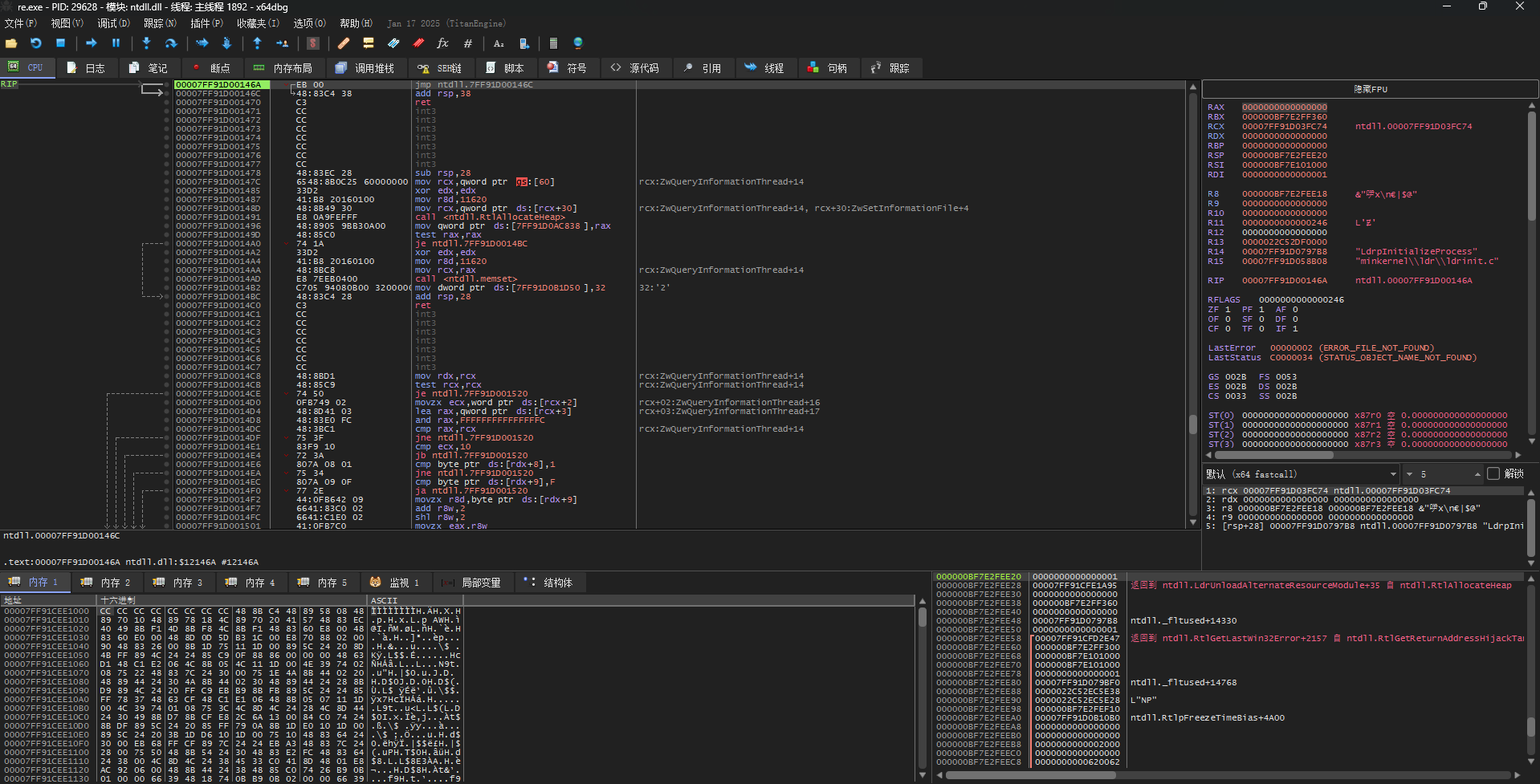This screenshot has width=1540, height=784.
Task: Open the 选项(O) menu
Action: pos(310,23)
